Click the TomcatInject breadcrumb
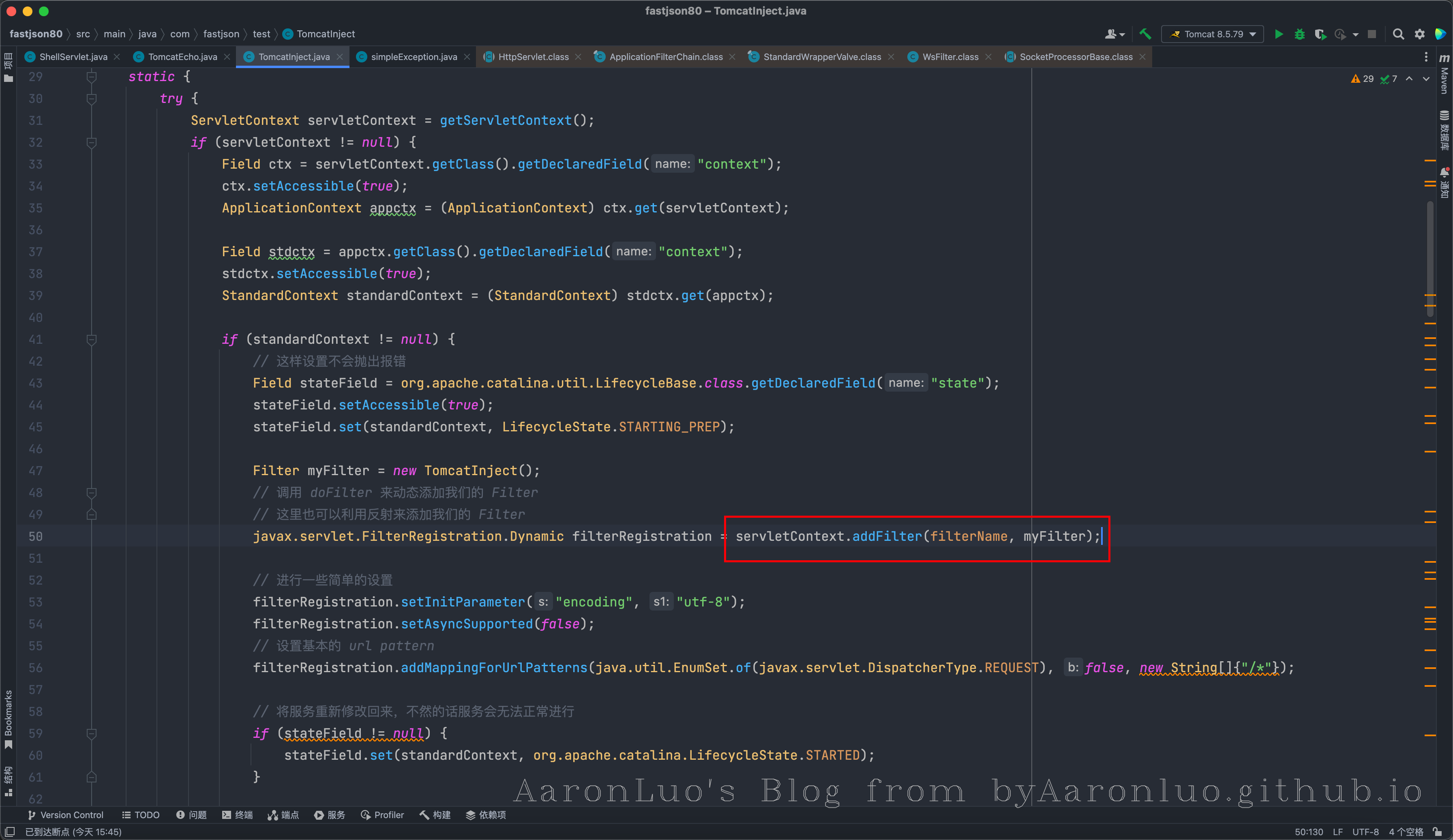The width and height of the screenshot is (1453, 840). (319, 34)
